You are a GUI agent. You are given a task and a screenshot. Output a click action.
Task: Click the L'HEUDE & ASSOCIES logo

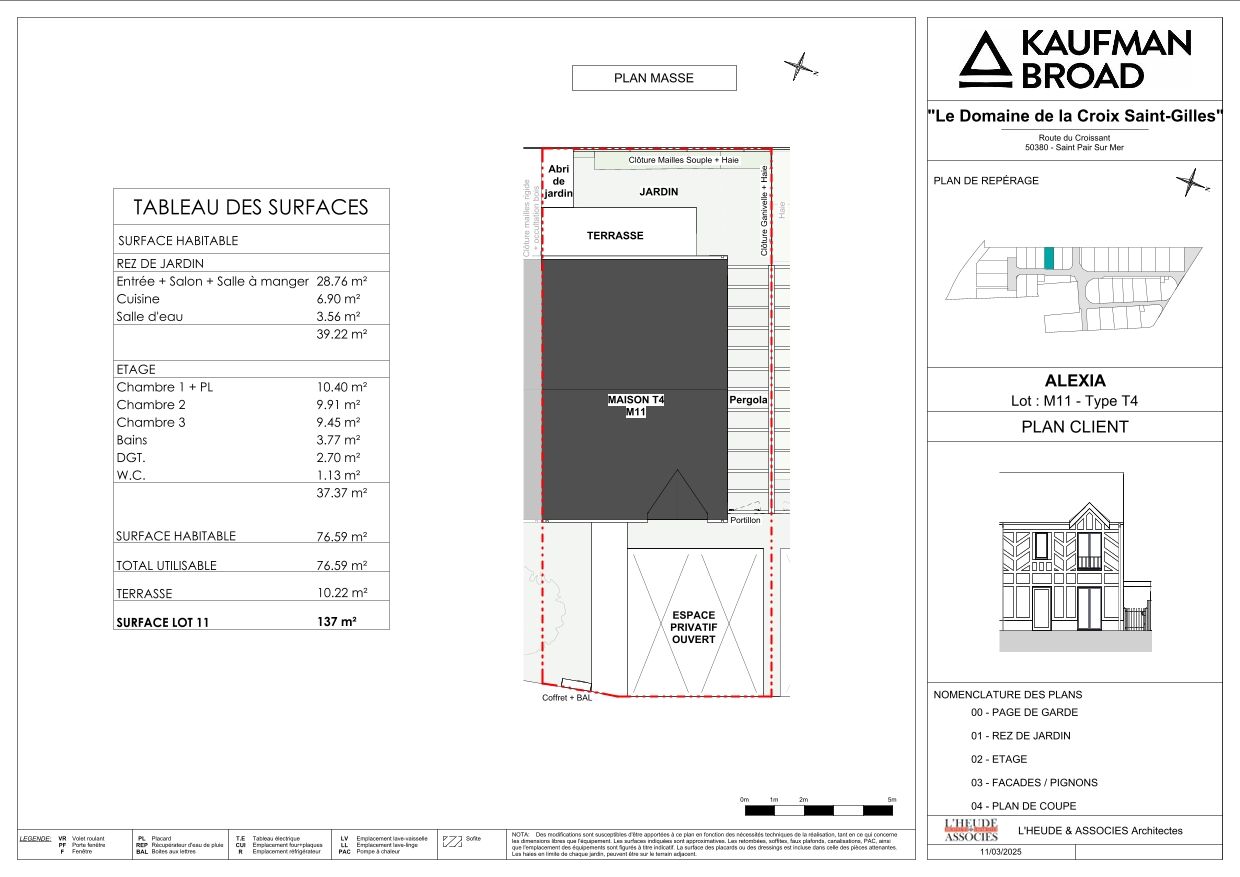(973, 830)
